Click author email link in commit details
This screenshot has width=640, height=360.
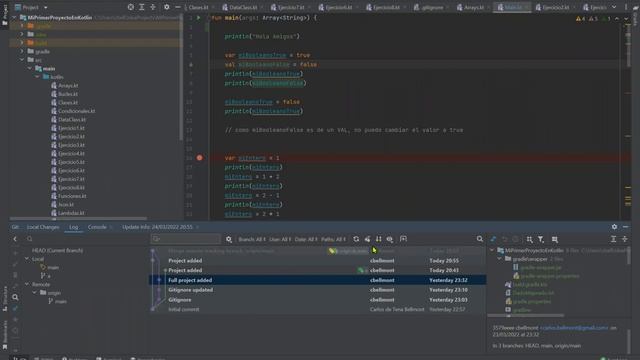click(574, 328)
